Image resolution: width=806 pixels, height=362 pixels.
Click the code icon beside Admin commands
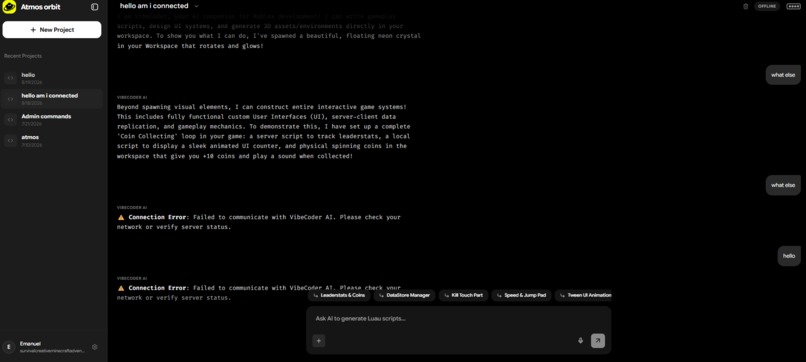[10, 119]
